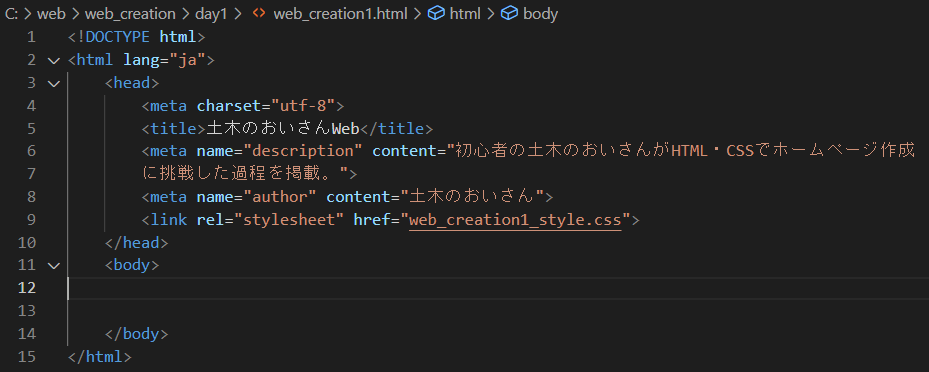Screen dimensions: 929x372
Task: Click author content '土木のおいさん' on line 8
Action: [473, 197]
